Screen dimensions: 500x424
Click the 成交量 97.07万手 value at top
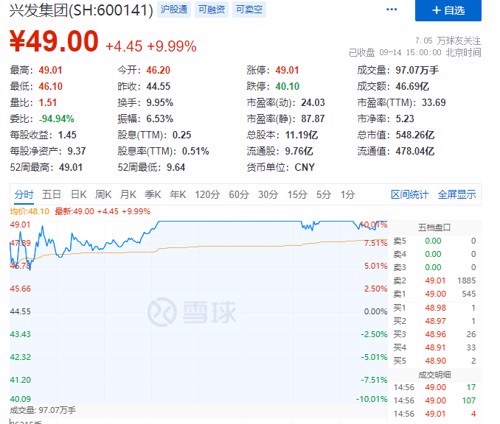417,70
